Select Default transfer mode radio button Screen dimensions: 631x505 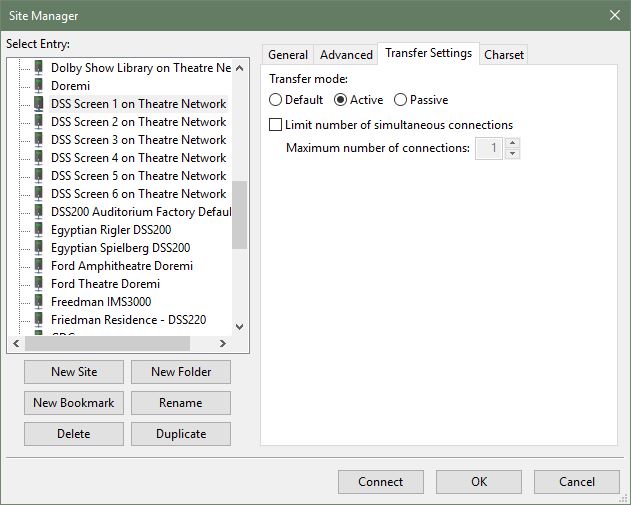[275, 100]
